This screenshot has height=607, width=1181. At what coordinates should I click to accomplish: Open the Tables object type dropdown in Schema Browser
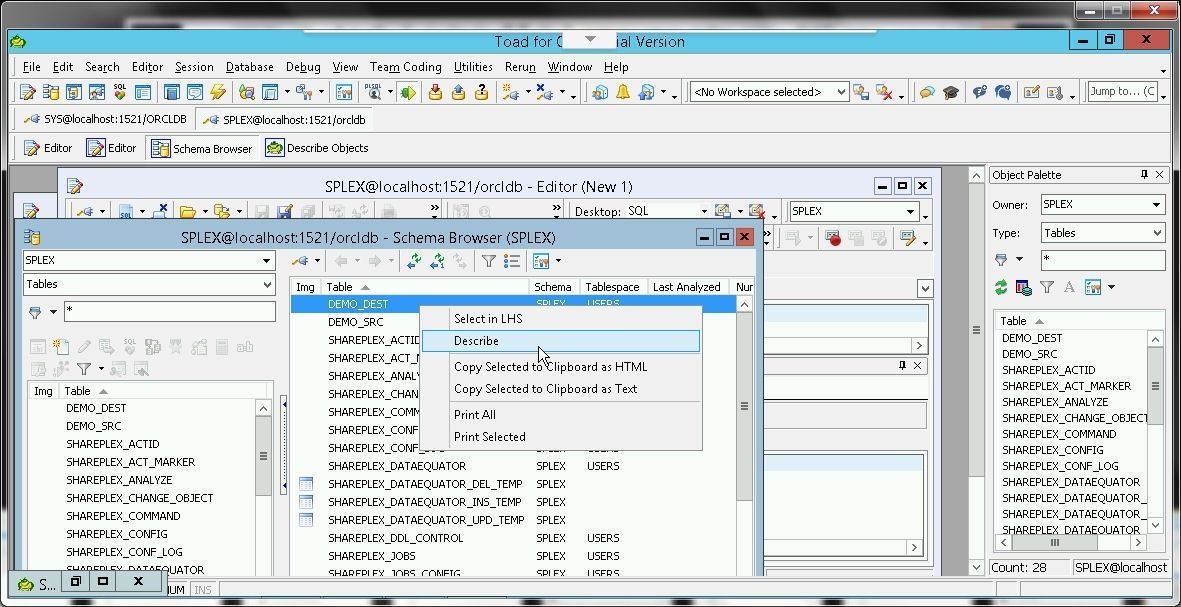(267, 285)
